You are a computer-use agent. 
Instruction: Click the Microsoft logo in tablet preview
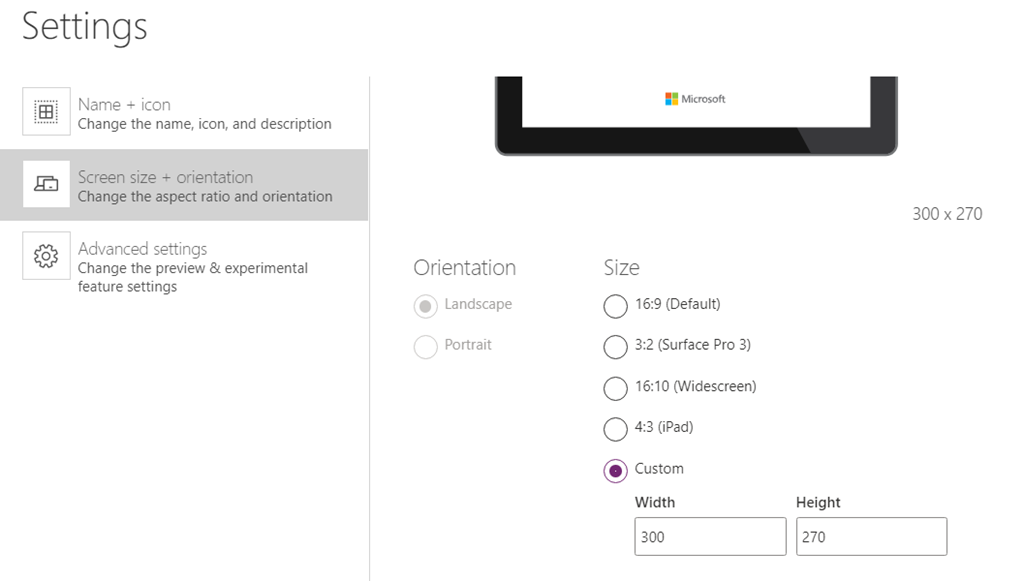tap(696, 99)
